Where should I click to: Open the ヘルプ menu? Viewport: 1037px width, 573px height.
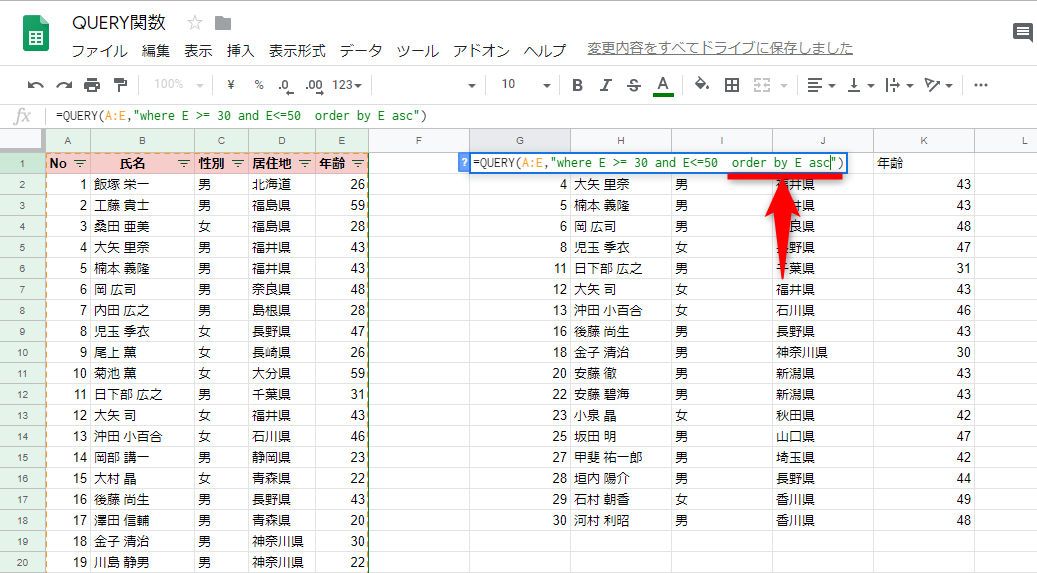pyautogui.click(x=545, y=51)
